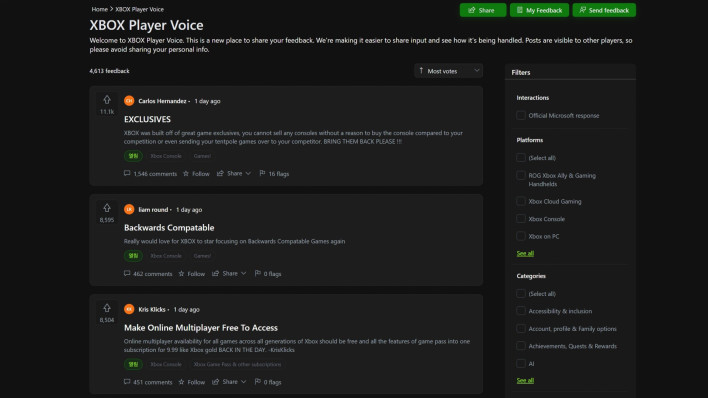Expand Share menu on Kris Klicks post
708x398 pixels.
[229, 382]
